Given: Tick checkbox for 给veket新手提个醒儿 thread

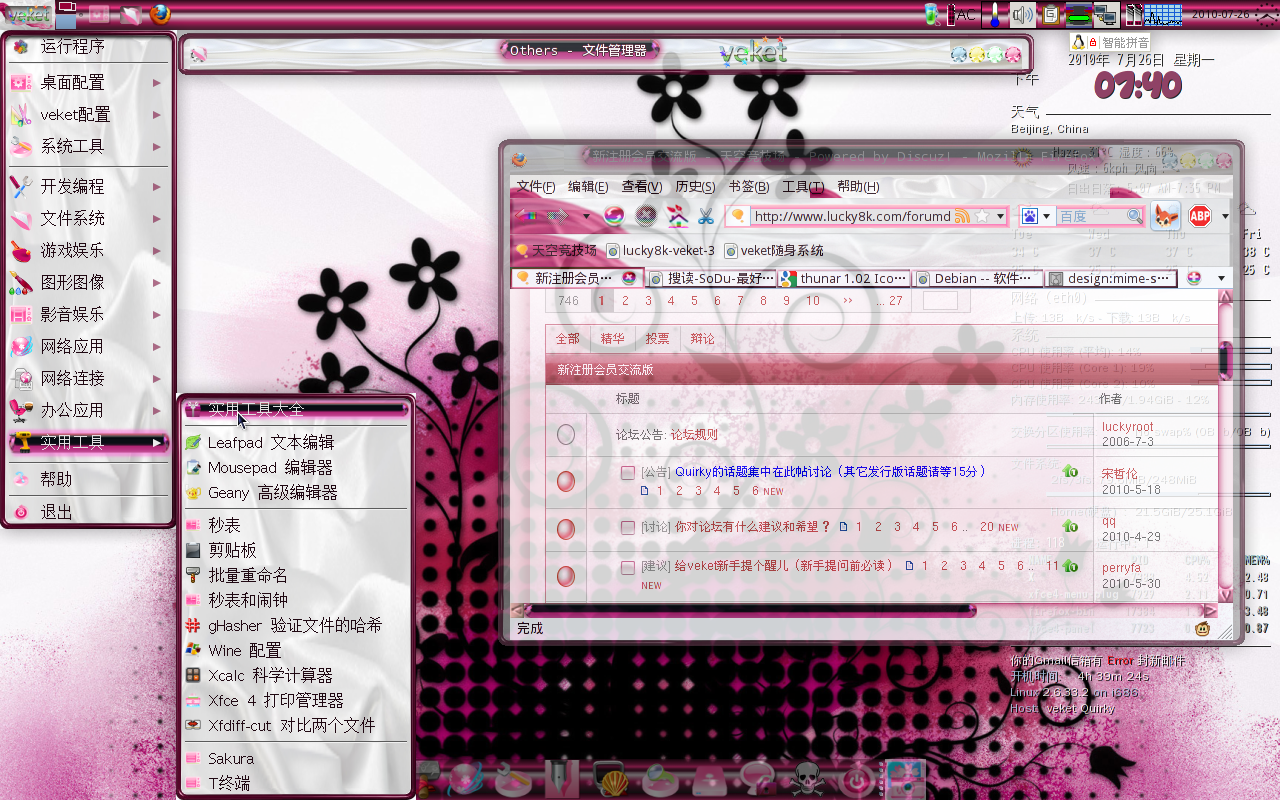Looking at the screenshot, I should pos(628,567).
